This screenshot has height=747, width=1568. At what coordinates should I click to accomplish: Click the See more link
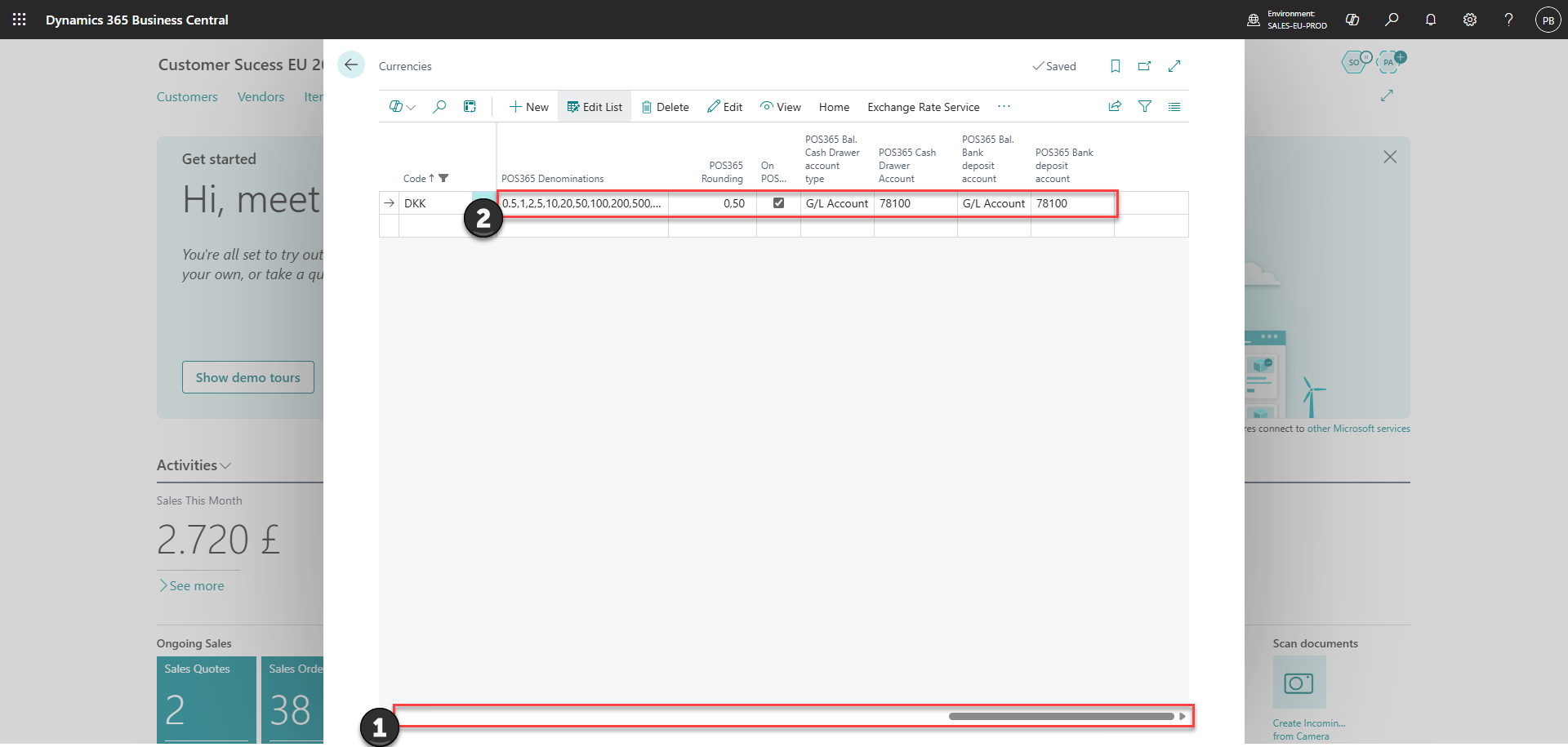[192, 585]
